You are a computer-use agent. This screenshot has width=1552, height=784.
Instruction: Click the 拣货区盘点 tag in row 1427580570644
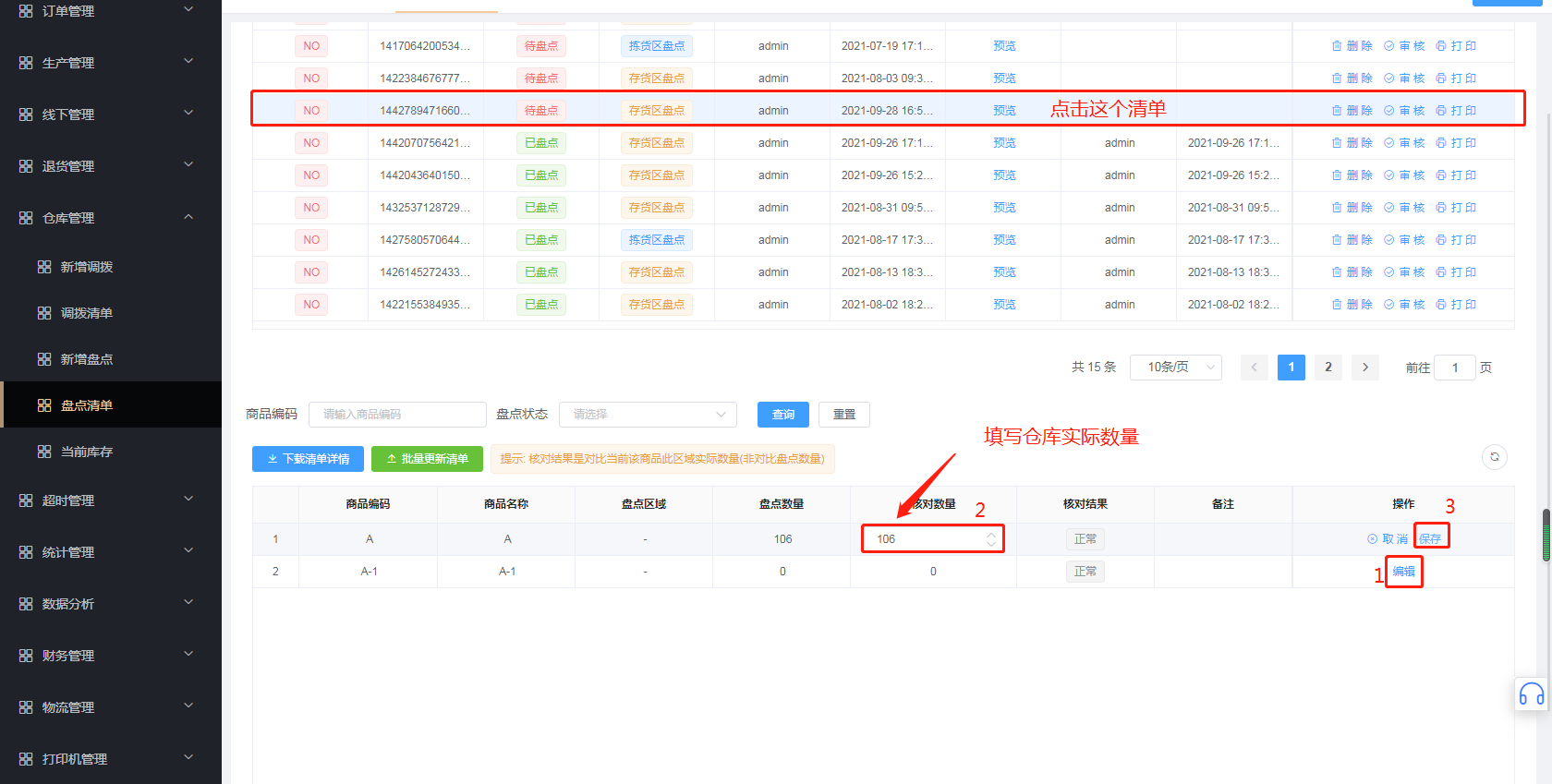pyautogui.click(x=657, y=240)
